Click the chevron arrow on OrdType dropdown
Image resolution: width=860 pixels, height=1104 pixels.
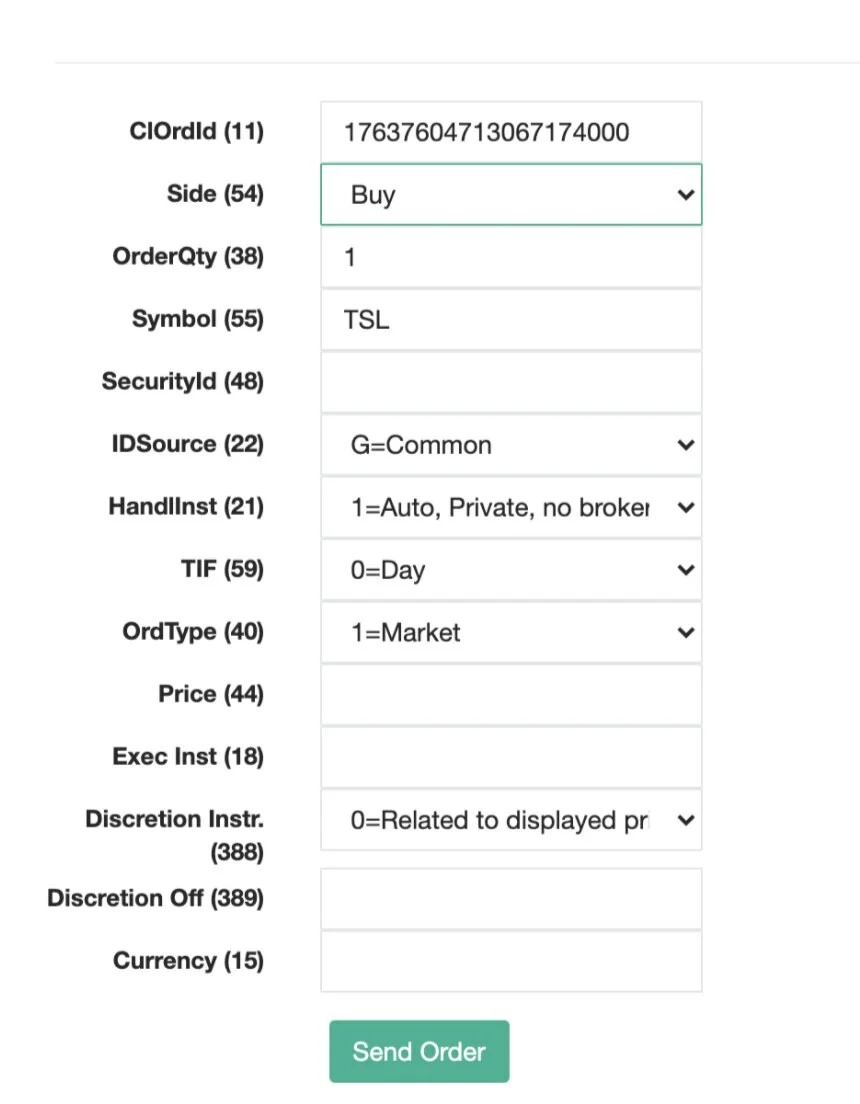tap(685, 633)
